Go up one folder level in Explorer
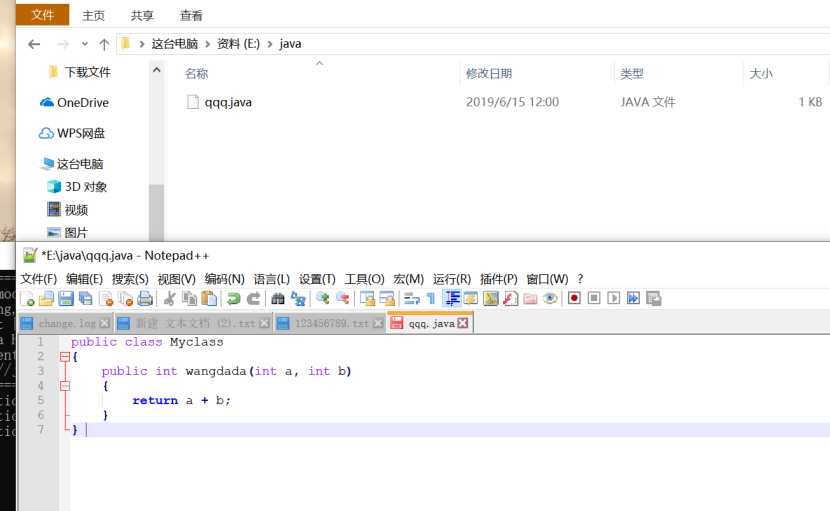Viewport: 830px width, 511px height. tap(104, 44)
